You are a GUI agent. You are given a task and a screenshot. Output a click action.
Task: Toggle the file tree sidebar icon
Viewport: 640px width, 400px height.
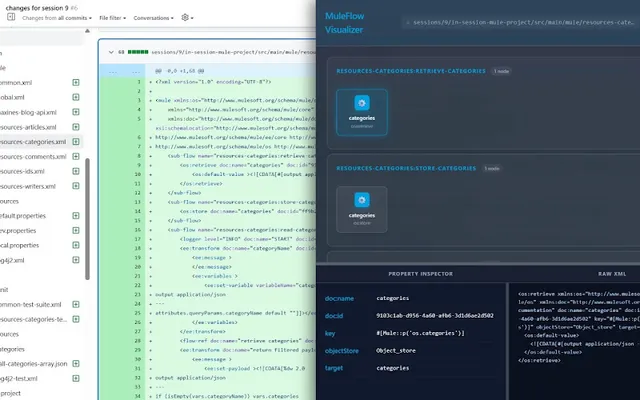coord(11,17)
